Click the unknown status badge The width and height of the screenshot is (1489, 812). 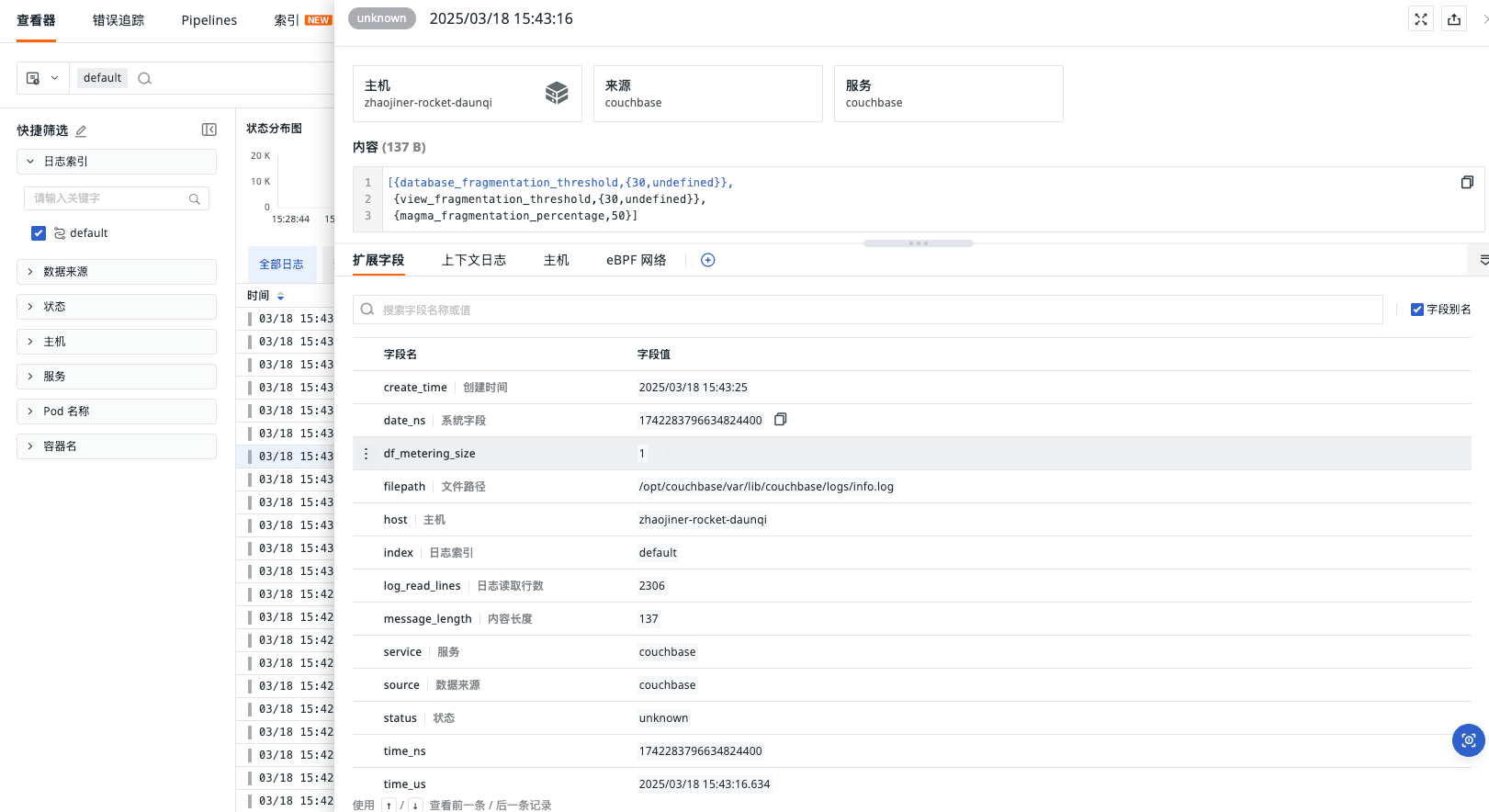click(x=382, y=18)
